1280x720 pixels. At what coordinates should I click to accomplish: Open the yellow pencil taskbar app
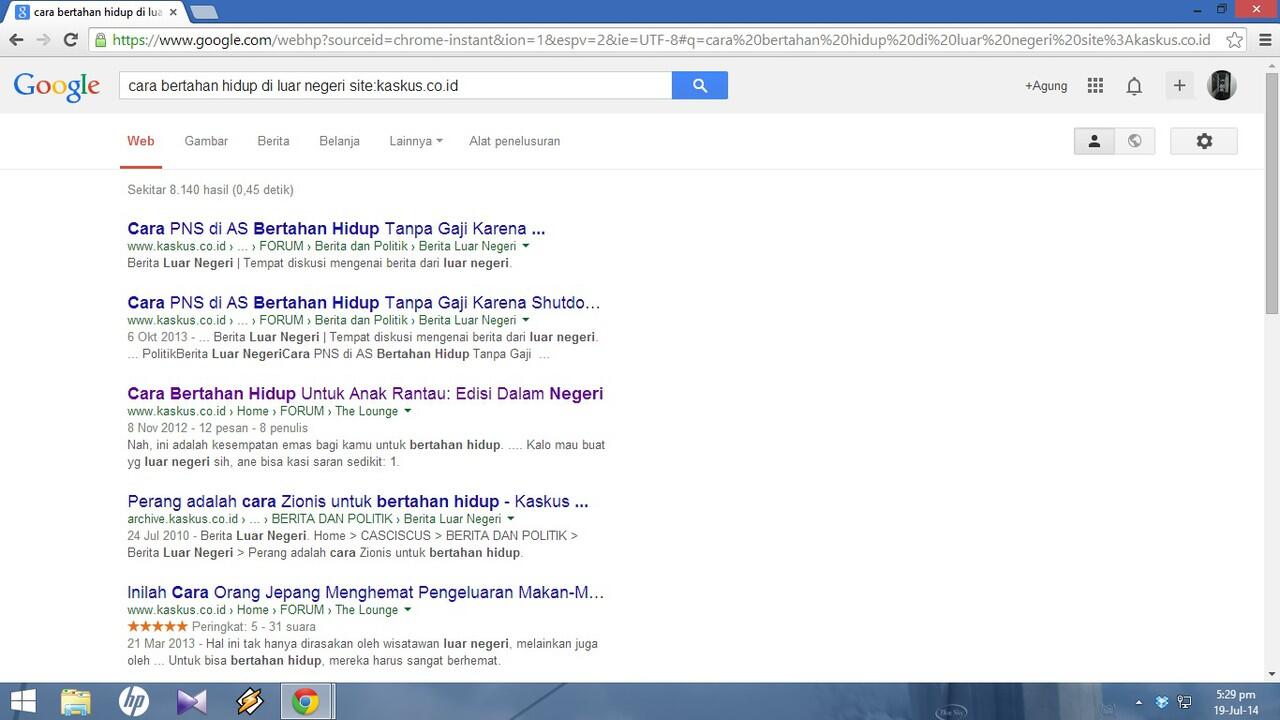tap(249, 702)
